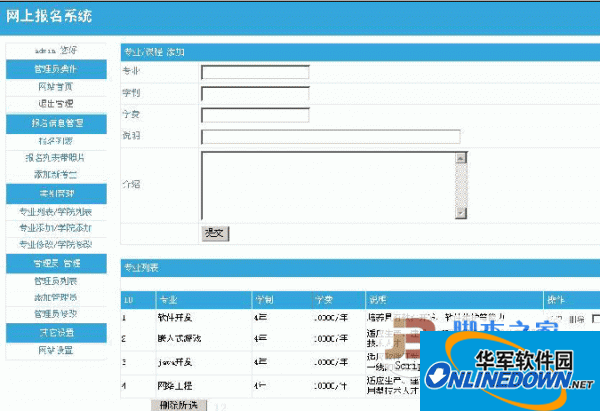
Task: Click the 网上报名系统 page title
Action: [x=49, y=16]
